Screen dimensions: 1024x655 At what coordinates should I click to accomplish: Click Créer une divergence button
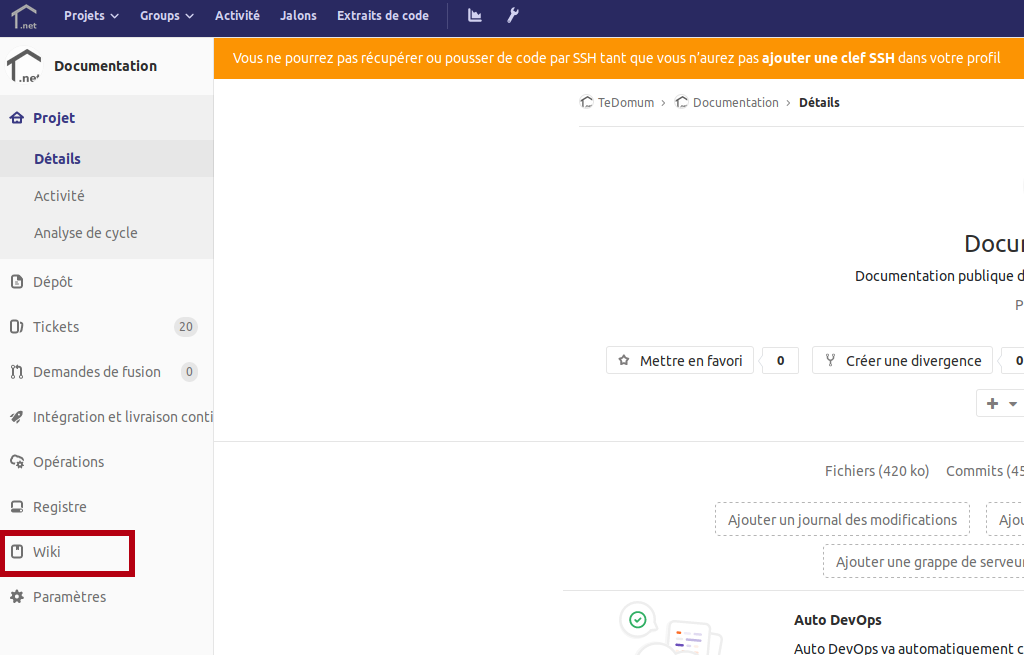[x=902, y=361]
